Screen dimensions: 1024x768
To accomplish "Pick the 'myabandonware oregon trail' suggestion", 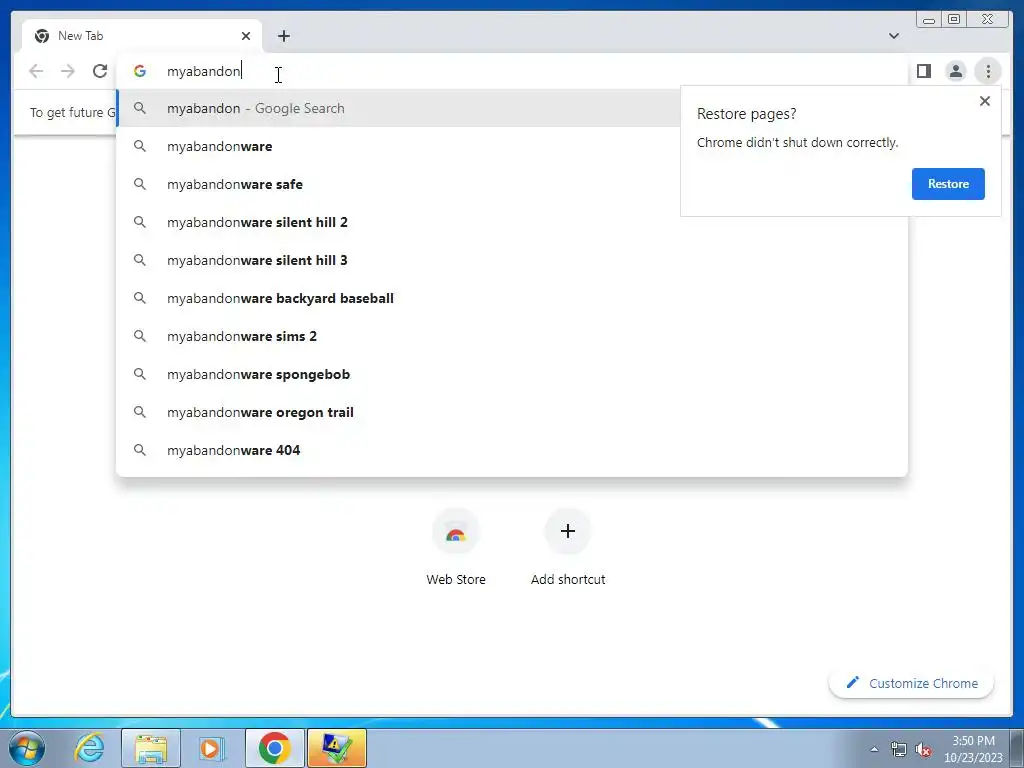I will coord(512,412).
